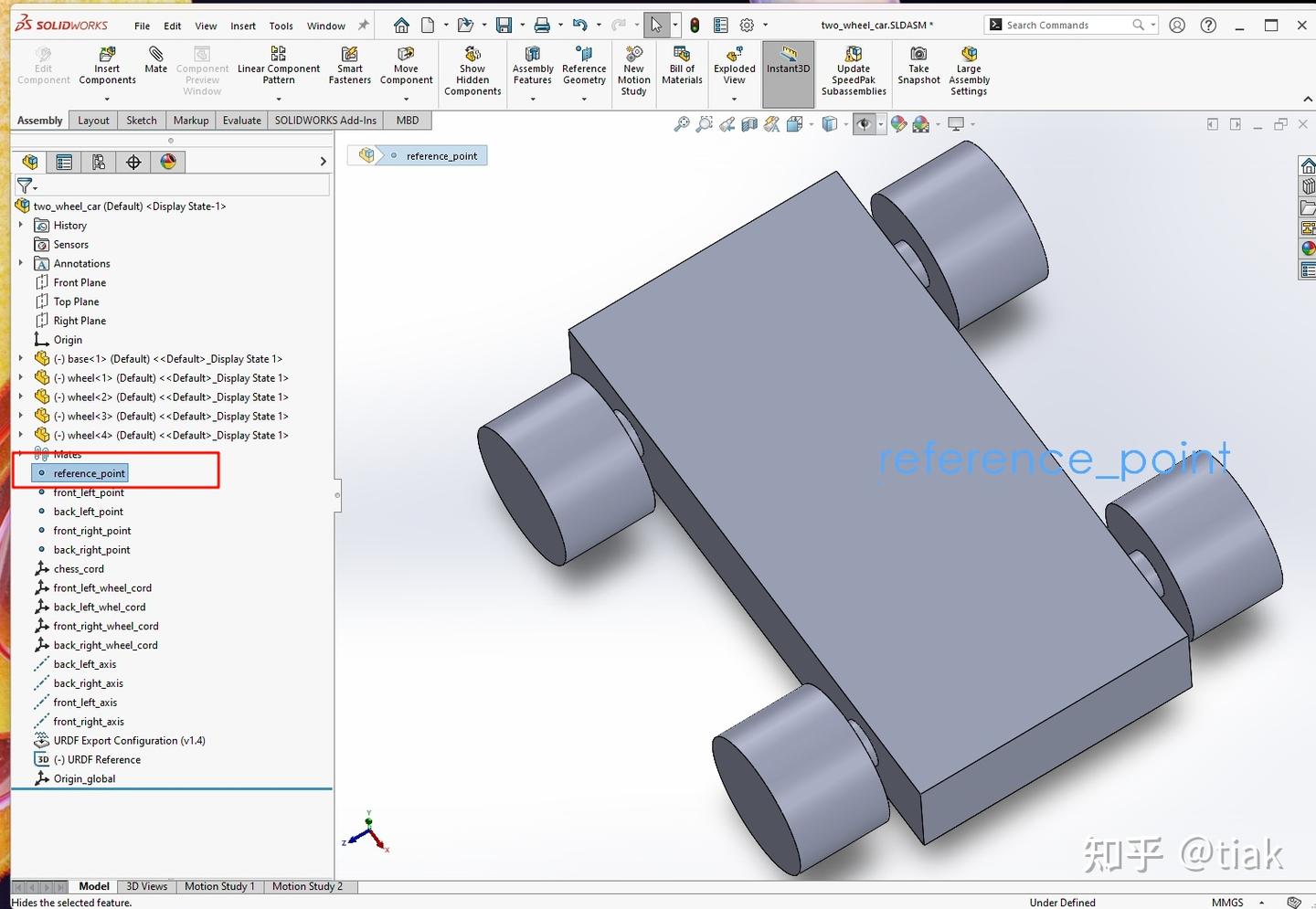Image resolution: width=1316 pixels, height=909 pixels.
Task: Click Take Snapshot in the toolbar
Action: pos(918,64)
